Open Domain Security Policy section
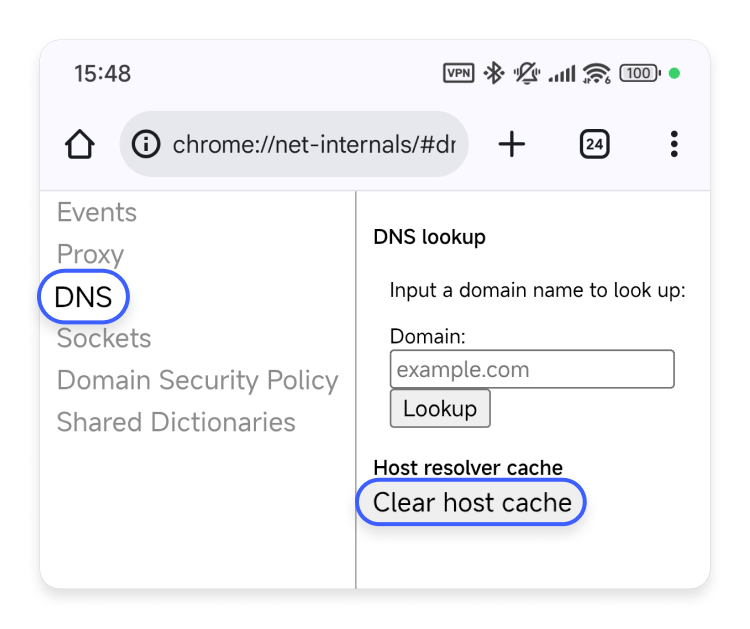The height and width of the screenshot is (629, 750). [197, 380]
